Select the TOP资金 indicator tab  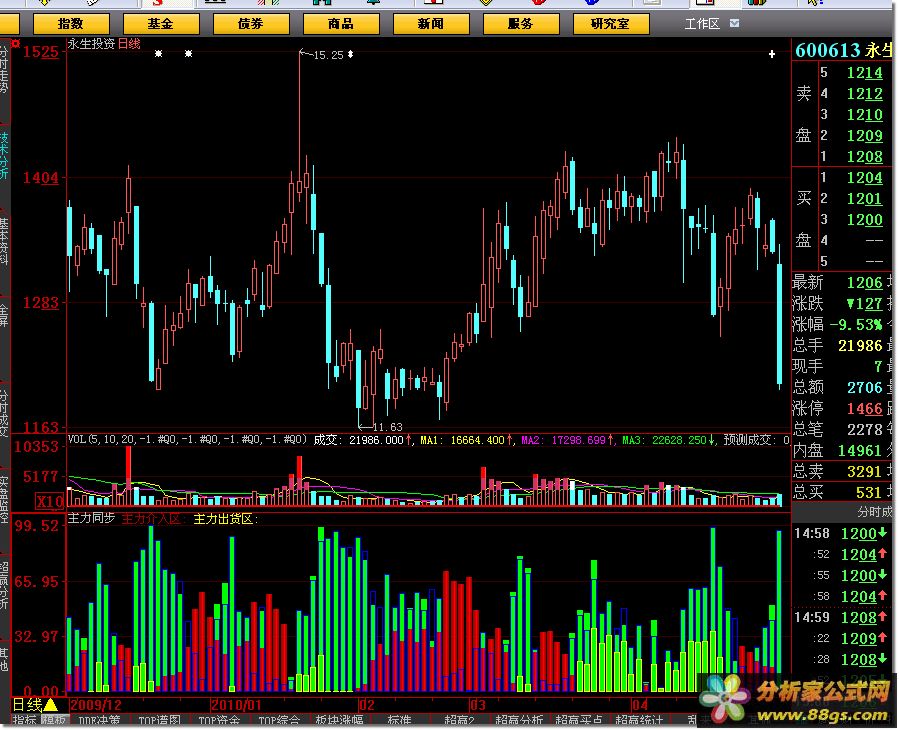[x=219, y=721]
